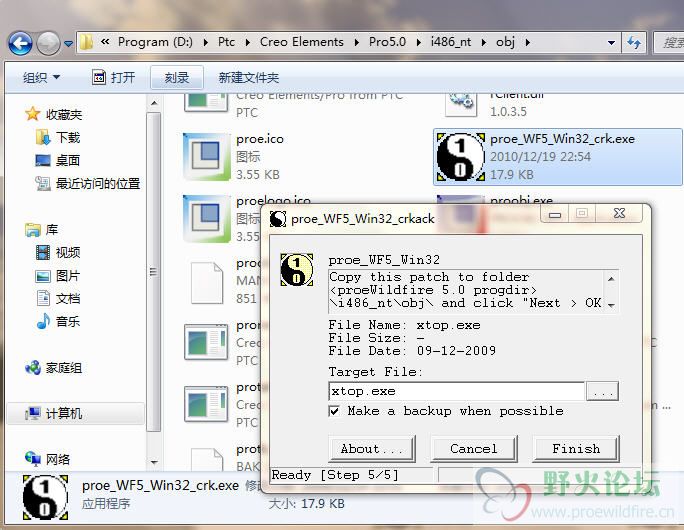
Task: Close the proe_WF5_Win32_crkack dialog
Action: pos(620,214)
